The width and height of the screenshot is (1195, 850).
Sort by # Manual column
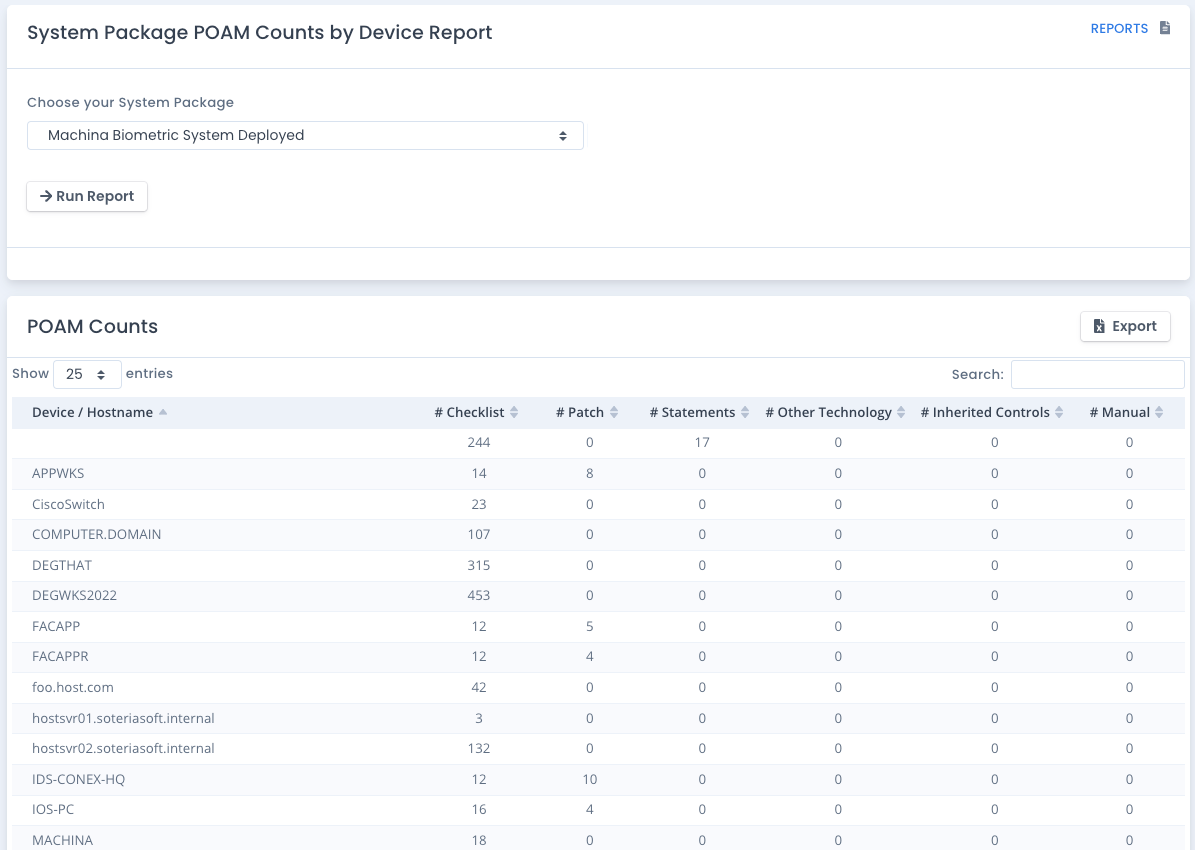1126,412
